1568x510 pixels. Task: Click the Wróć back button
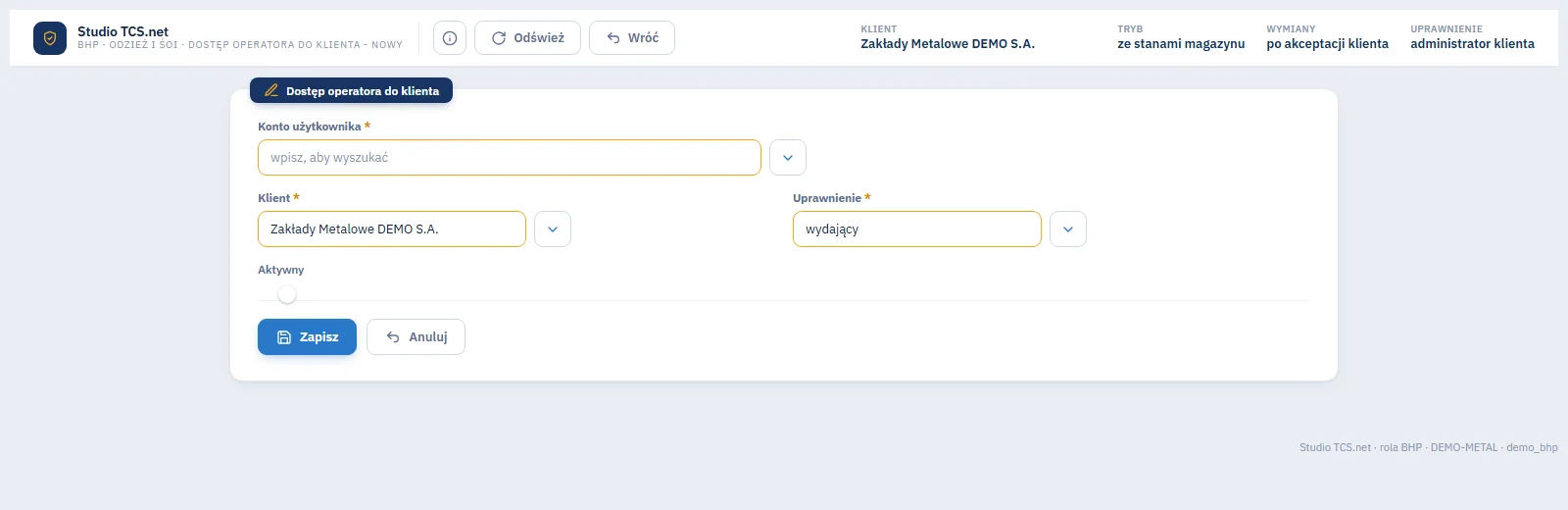(632, 38)
